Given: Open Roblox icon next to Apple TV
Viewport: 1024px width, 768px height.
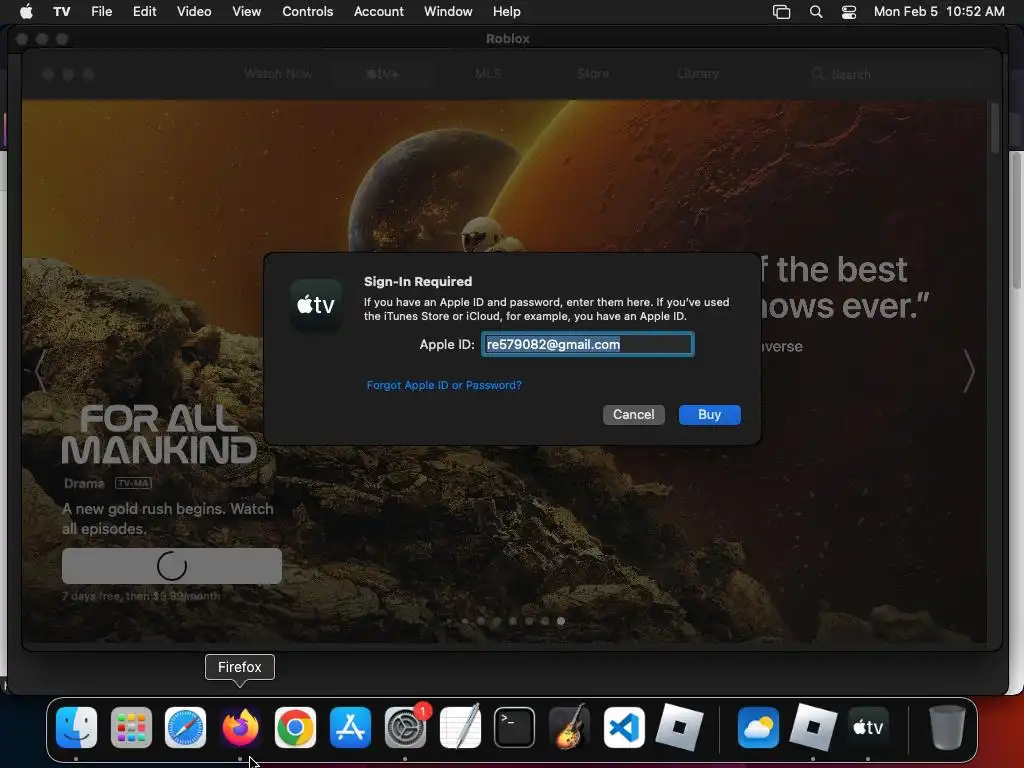Looking at the screenshot, I should [x=813, y=727].
